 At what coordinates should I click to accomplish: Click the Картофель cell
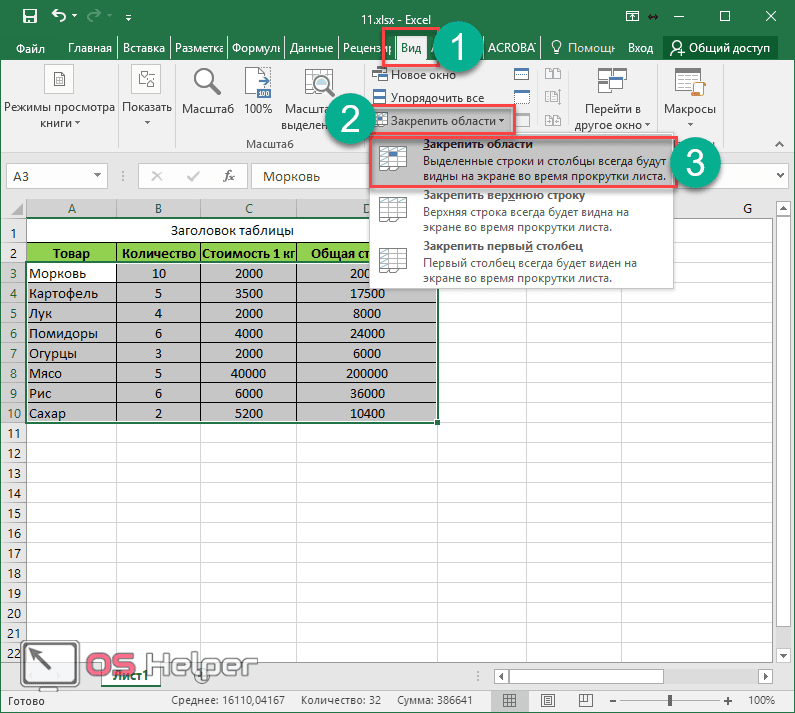71,293
